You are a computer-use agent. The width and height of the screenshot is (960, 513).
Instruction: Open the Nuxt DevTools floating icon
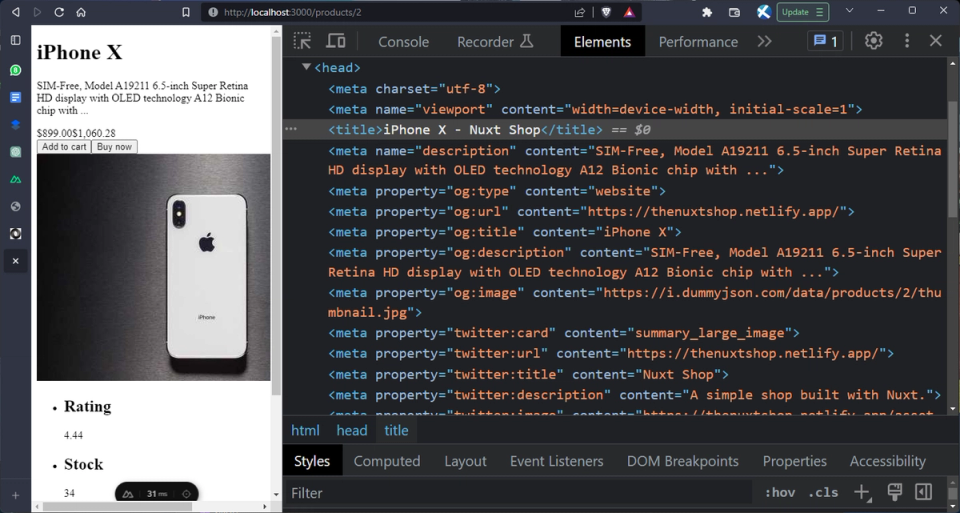pos(128,494)
